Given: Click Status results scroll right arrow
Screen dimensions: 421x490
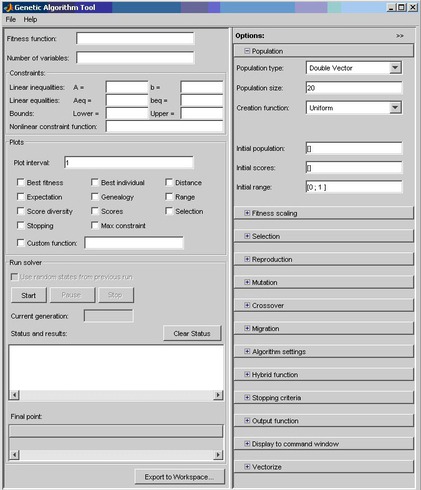Looking at the screenshot, I should tap(218, 395).
